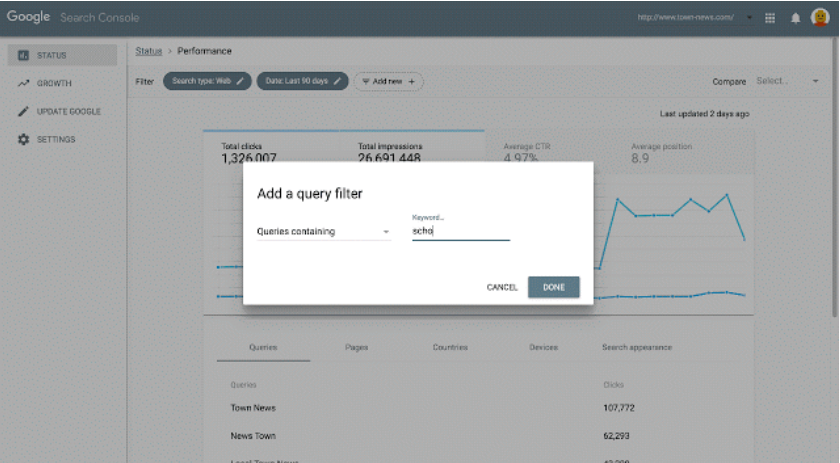This screenshot has width=840, height=463.
Task: Click the 107,772 clicks value
Action: coord(619,408)
